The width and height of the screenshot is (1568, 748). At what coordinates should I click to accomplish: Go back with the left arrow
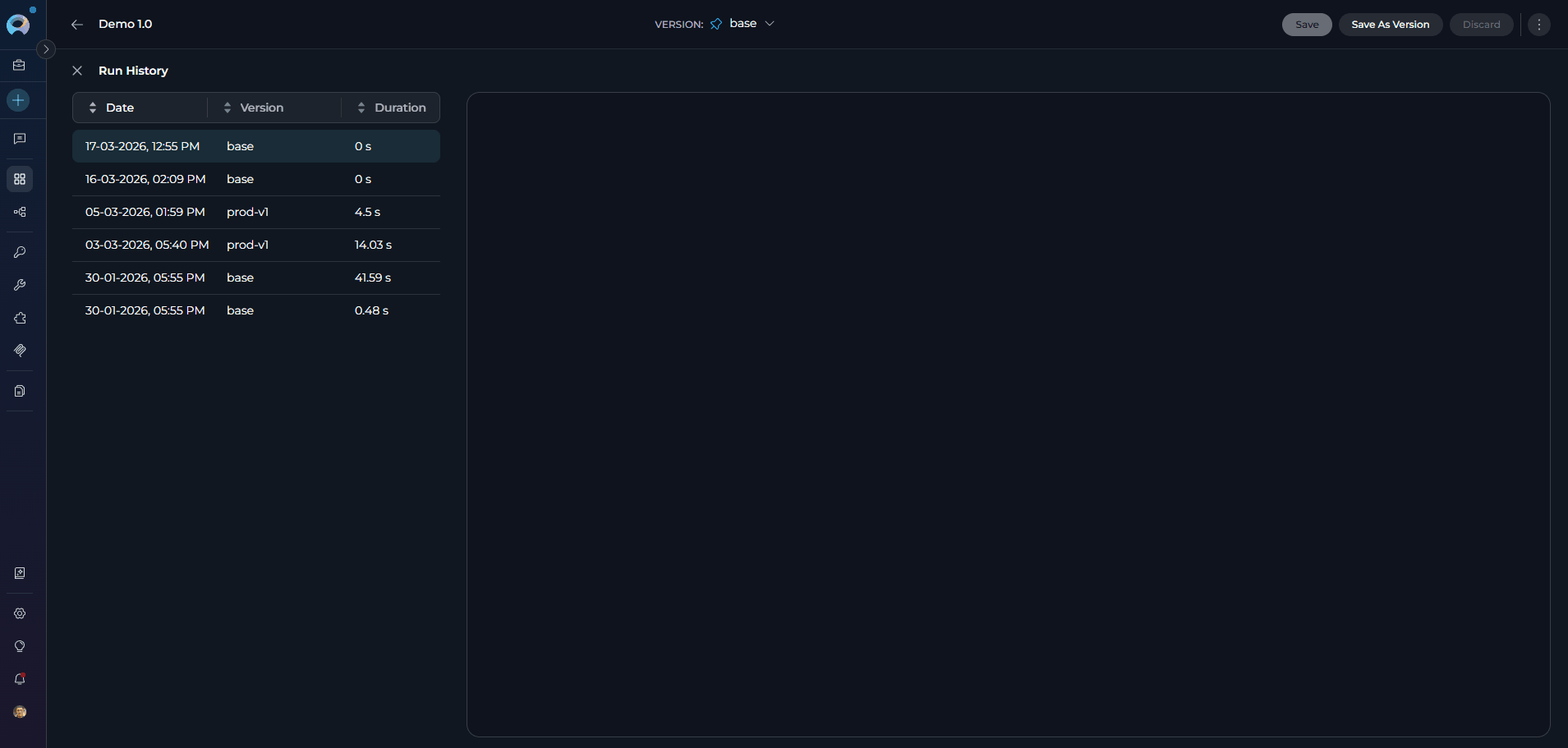(77, 25)
